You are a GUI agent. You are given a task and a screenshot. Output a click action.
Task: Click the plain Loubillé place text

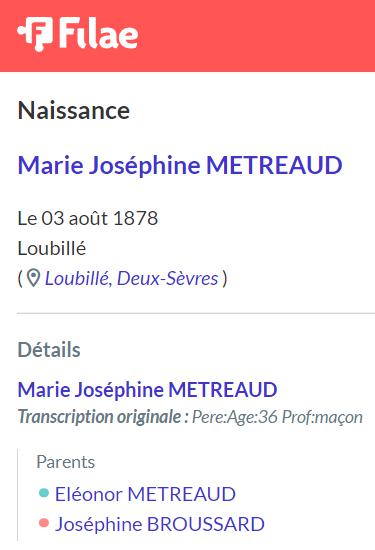click(52, 248)
